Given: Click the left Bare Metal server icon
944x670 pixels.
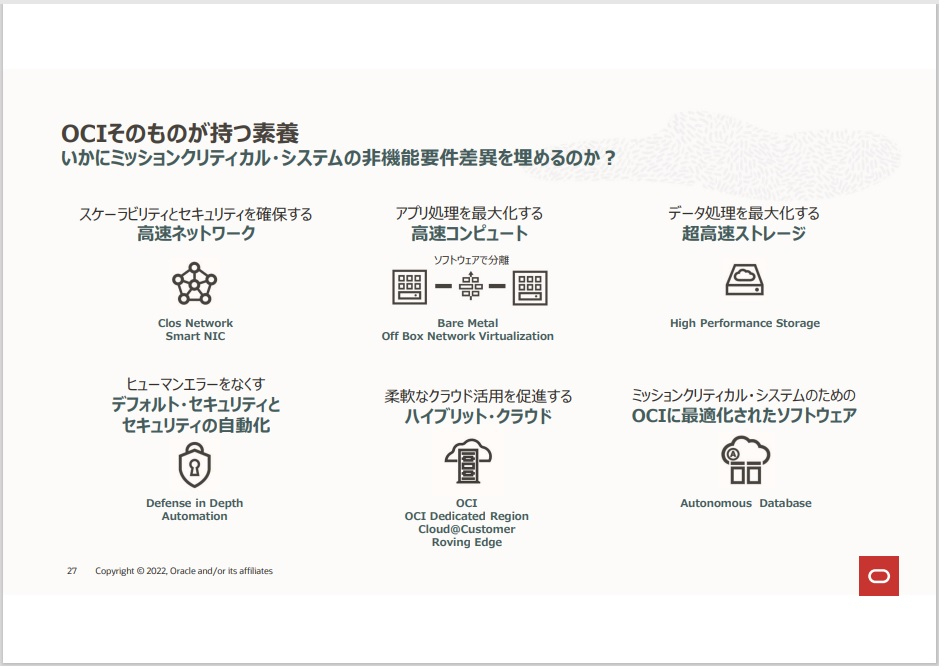Looking at the screenshot, I should click(411, 288).
